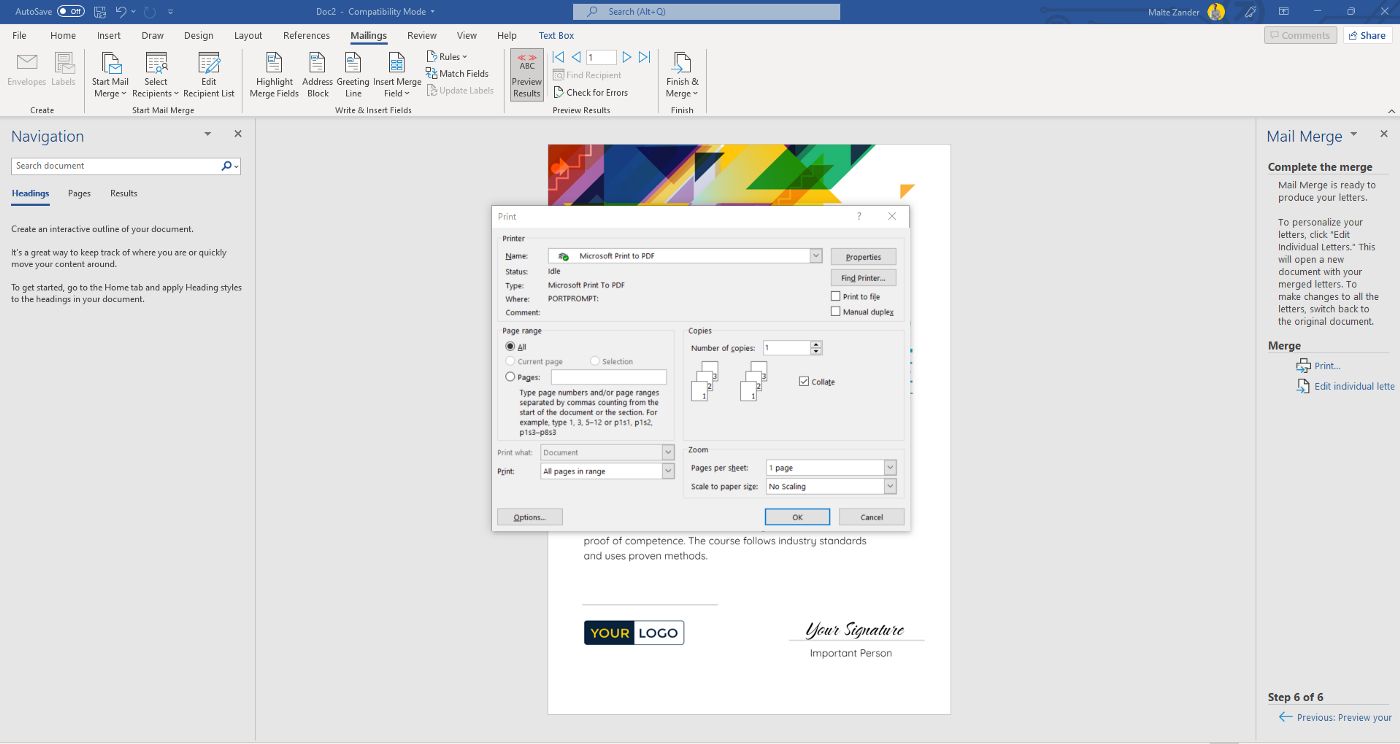Screen dimensions: 1400x744
Task: Open the Envelopes creation tool
Action: coord(26,70)
